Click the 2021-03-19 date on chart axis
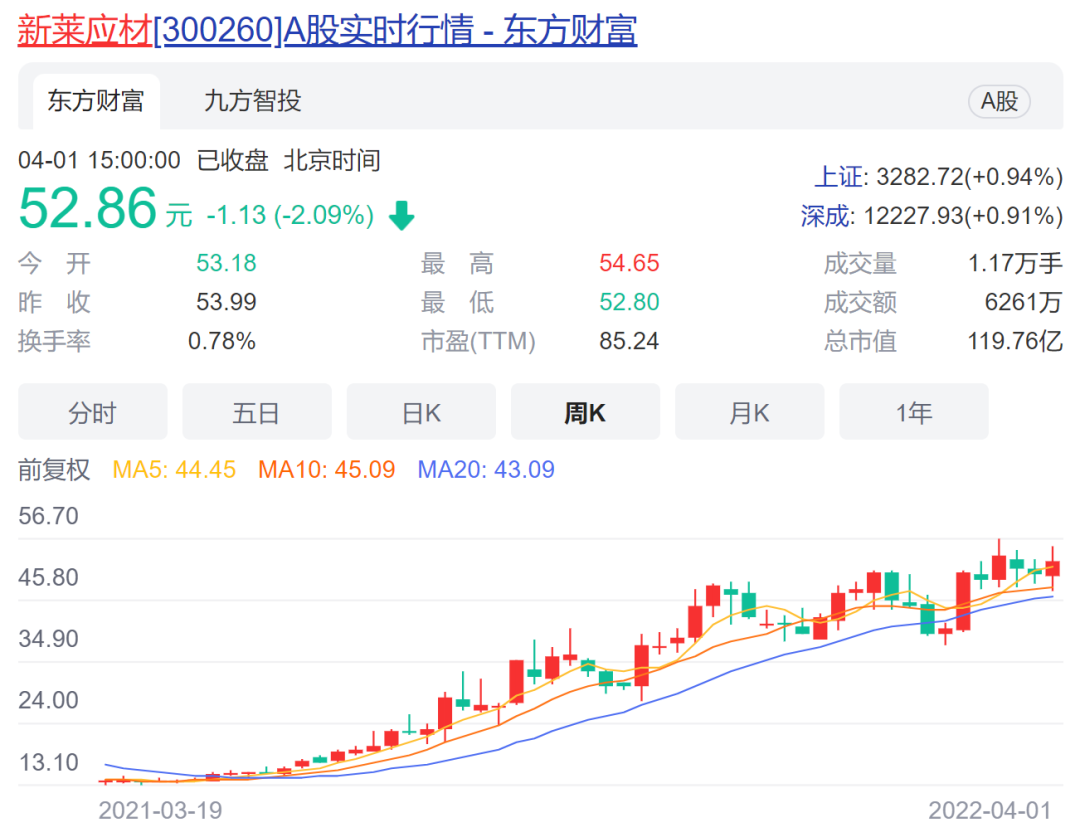The width and height of the screenshot is (1080, 837). point(160,810)
